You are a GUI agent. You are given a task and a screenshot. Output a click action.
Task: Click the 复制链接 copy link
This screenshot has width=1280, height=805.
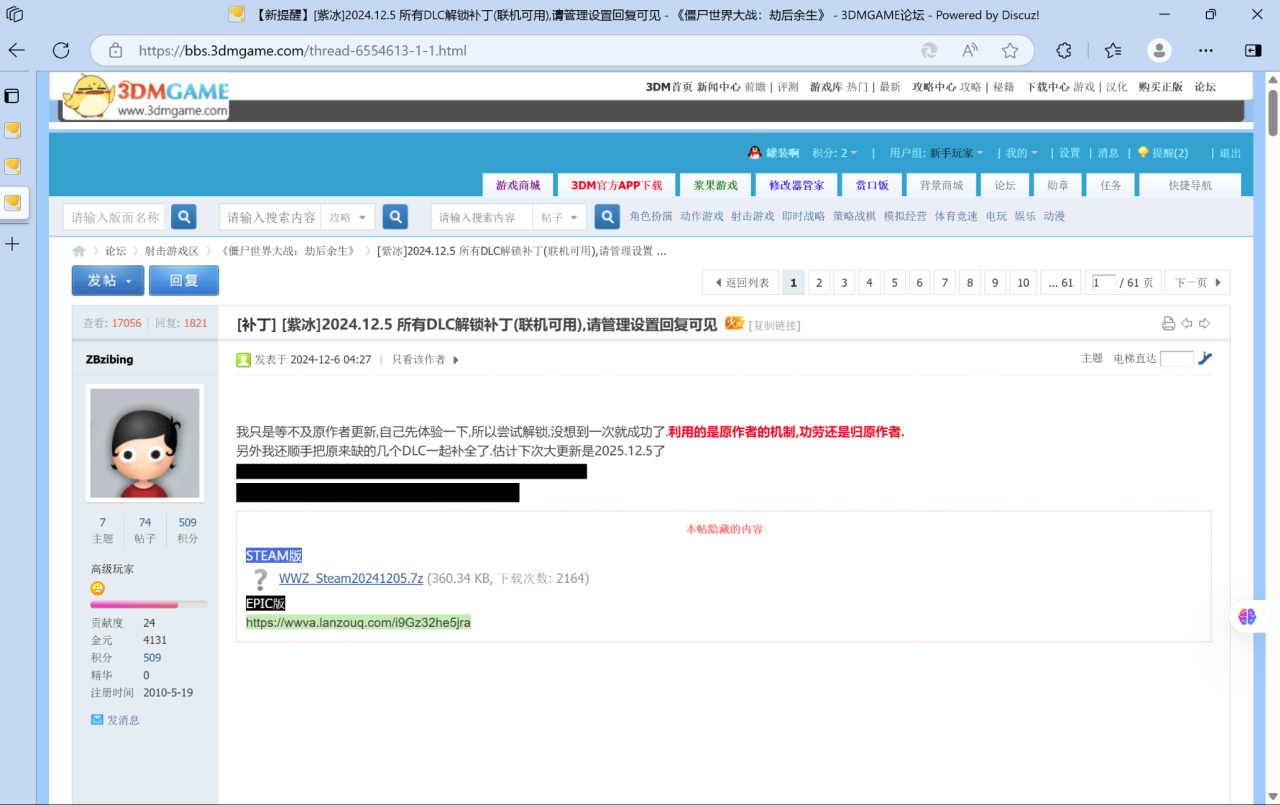[775, 325]
